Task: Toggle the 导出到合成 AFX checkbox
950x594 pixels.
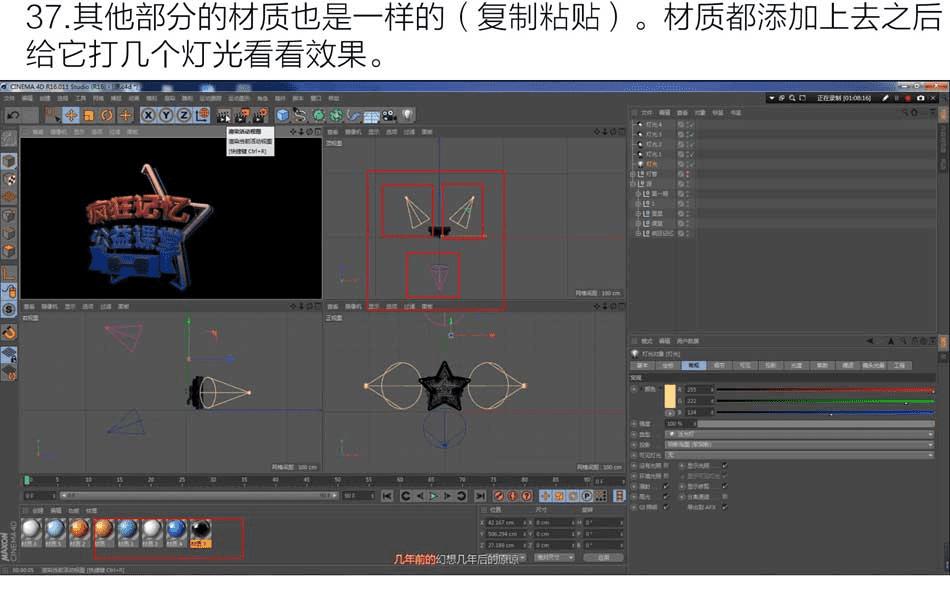Action: click(725, 507)
